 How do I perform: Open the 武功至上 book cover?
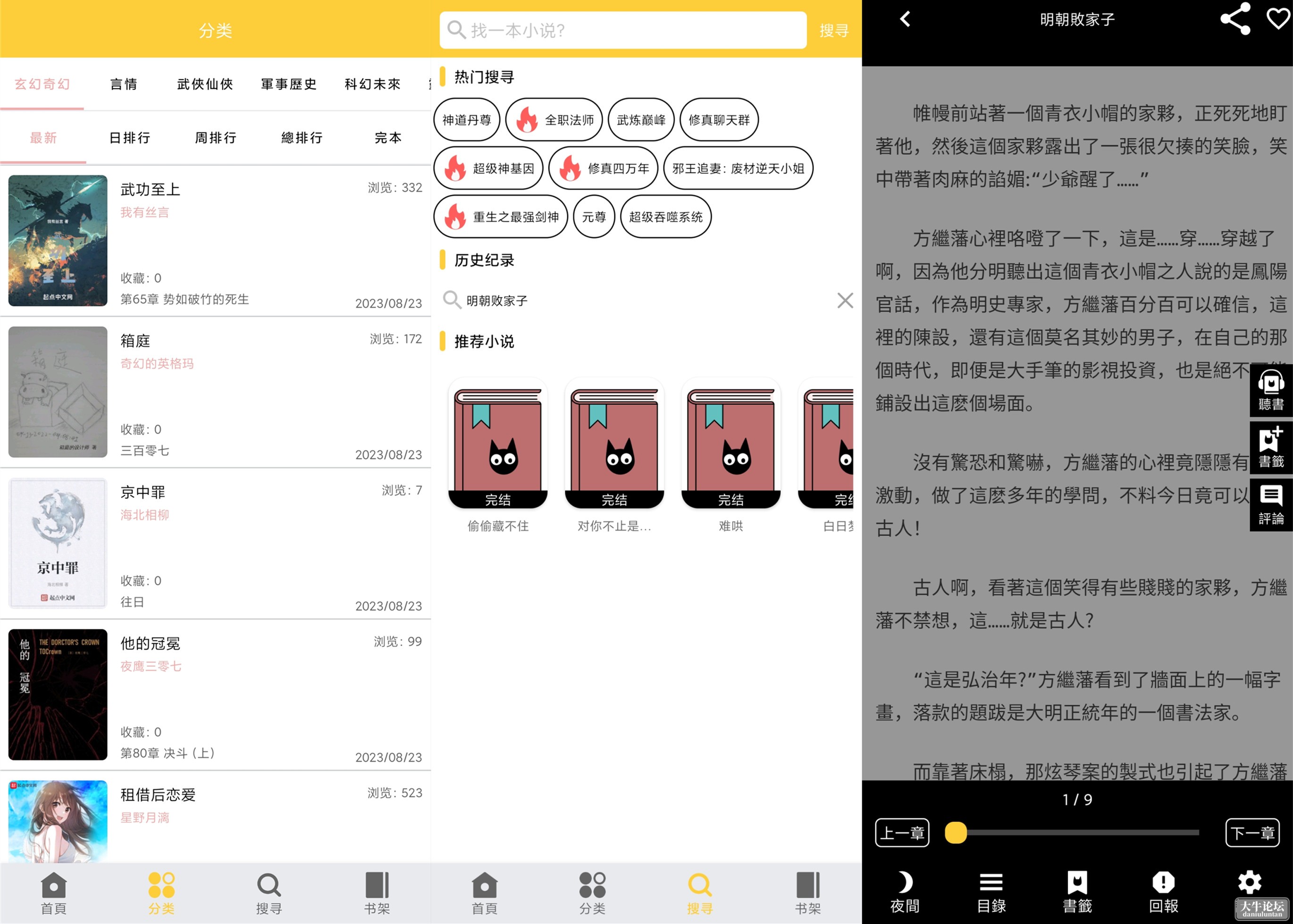58,241
